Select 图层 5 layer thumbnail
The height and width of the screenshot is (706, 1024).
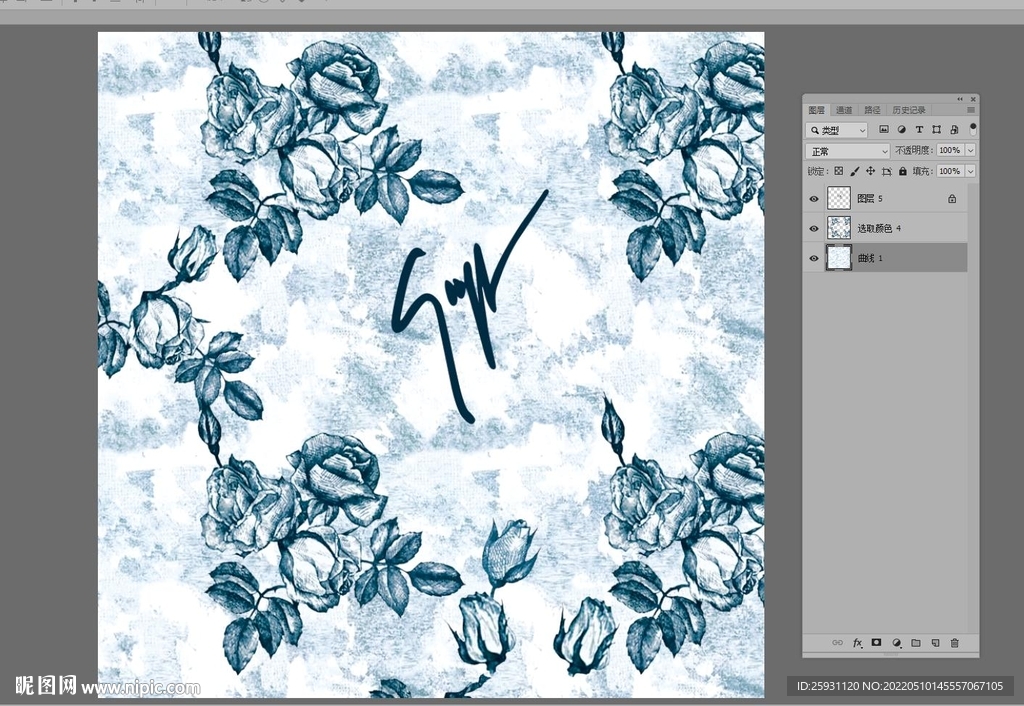coord(839,198)
